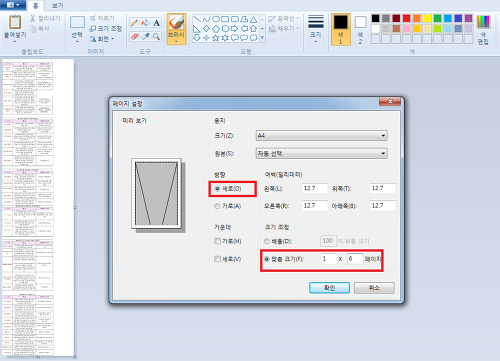The height and width of the screenshot is (361, 500).
Task: Click Resize (크기 조정) in the ribbon
Action: 106,29
